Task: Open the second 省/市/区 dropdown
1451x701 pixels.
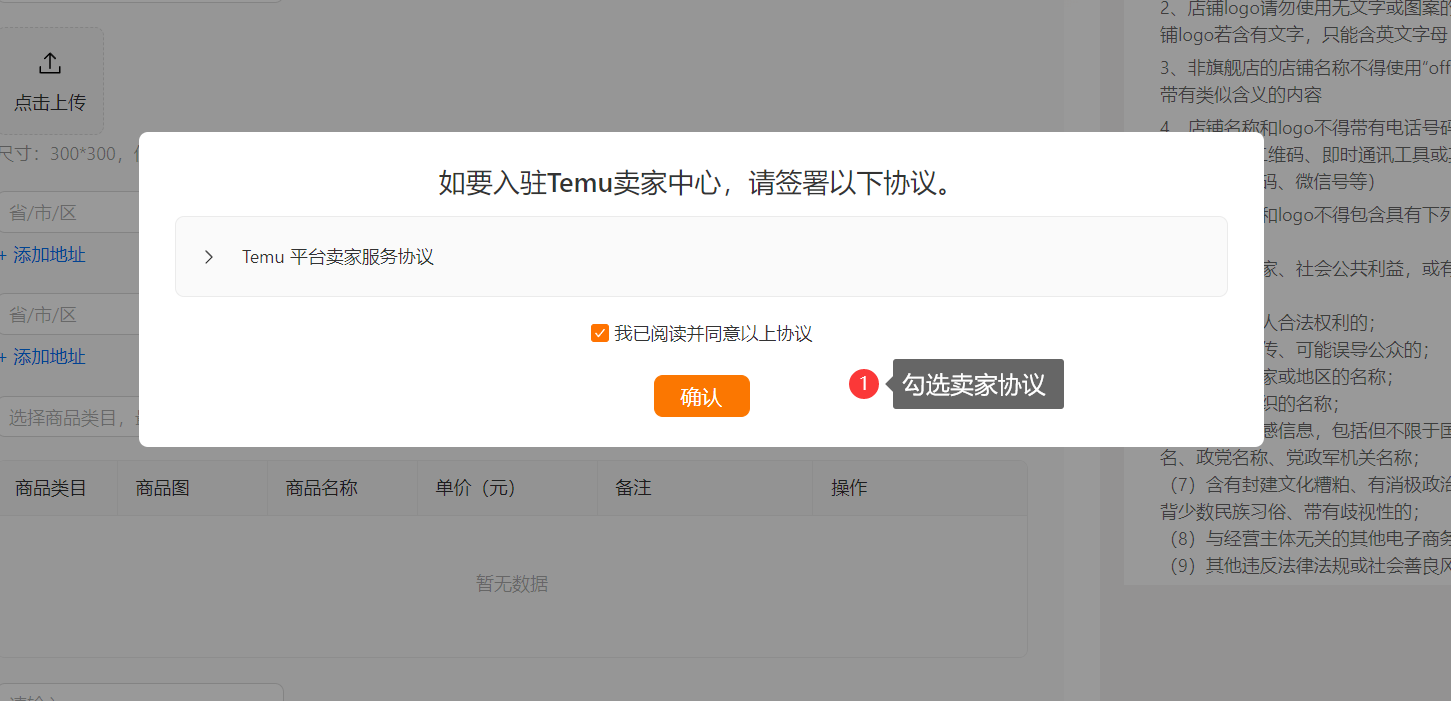Action: click(69, 314)
